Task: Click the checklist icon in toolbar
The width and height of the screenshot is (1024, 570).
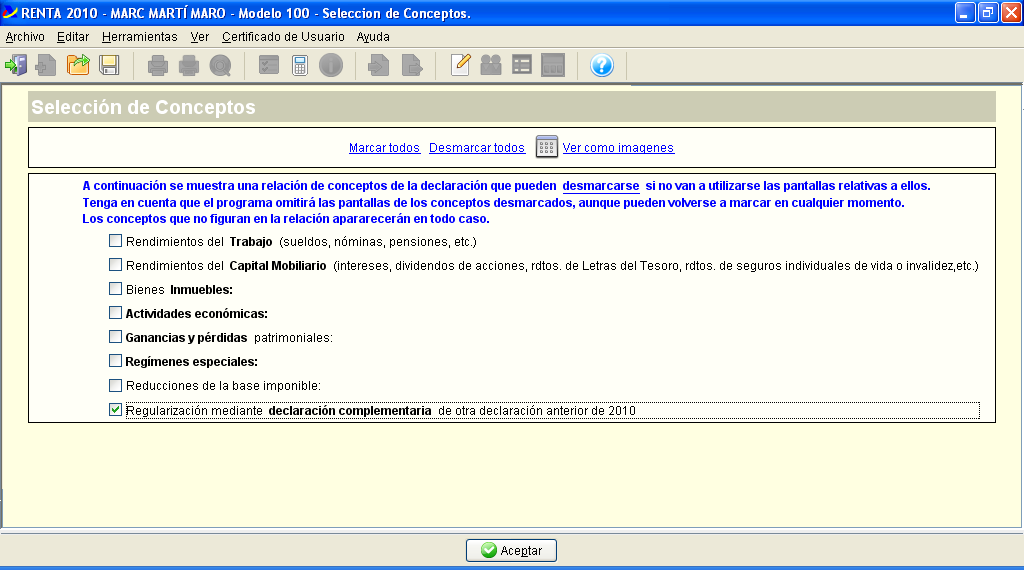Action: pyautogui.click(x=268, y=66)
